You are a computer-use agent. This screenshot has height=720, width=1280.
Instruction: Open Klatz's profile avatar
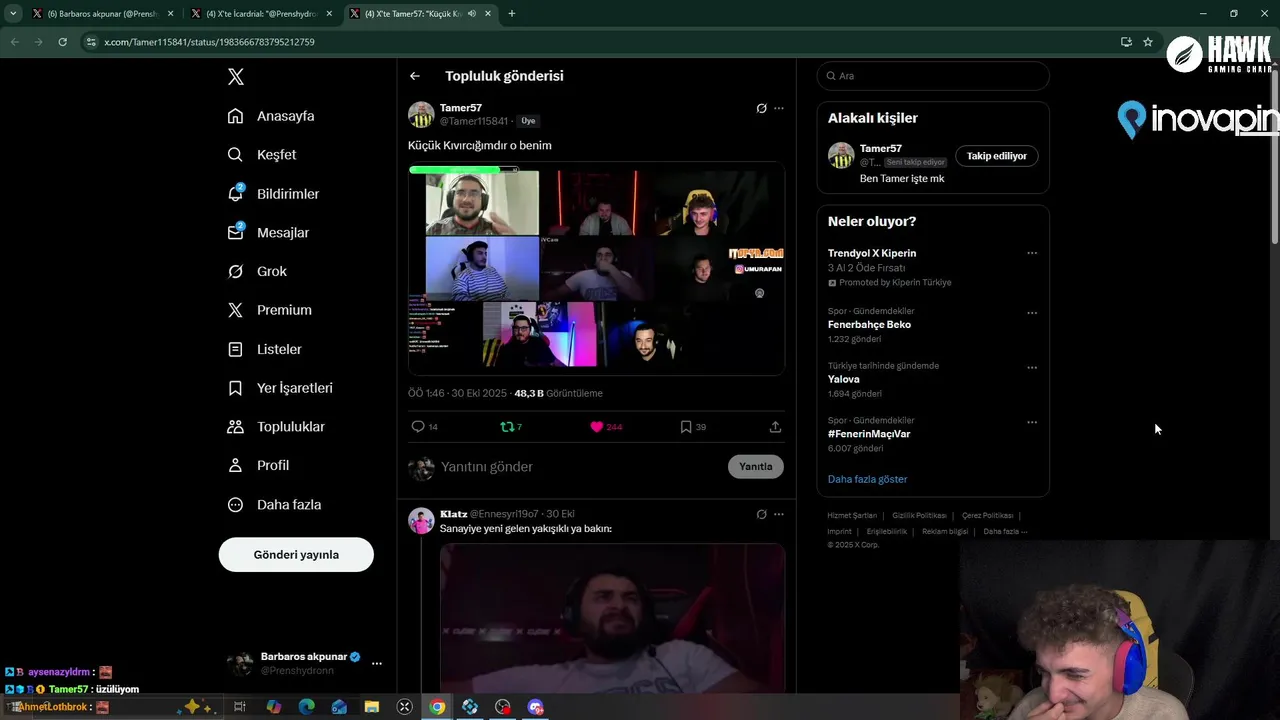[x=421, y=520]
